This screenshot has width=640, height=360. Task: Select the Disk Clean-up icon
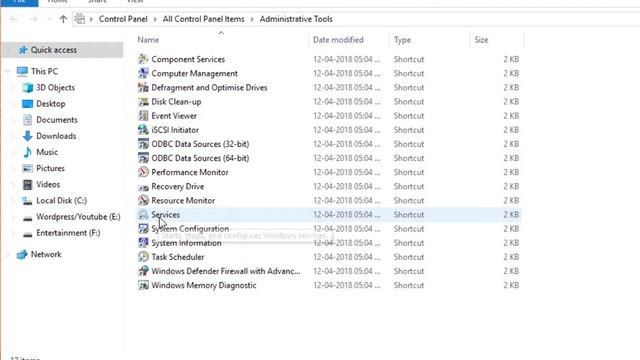tap(143, 102)
